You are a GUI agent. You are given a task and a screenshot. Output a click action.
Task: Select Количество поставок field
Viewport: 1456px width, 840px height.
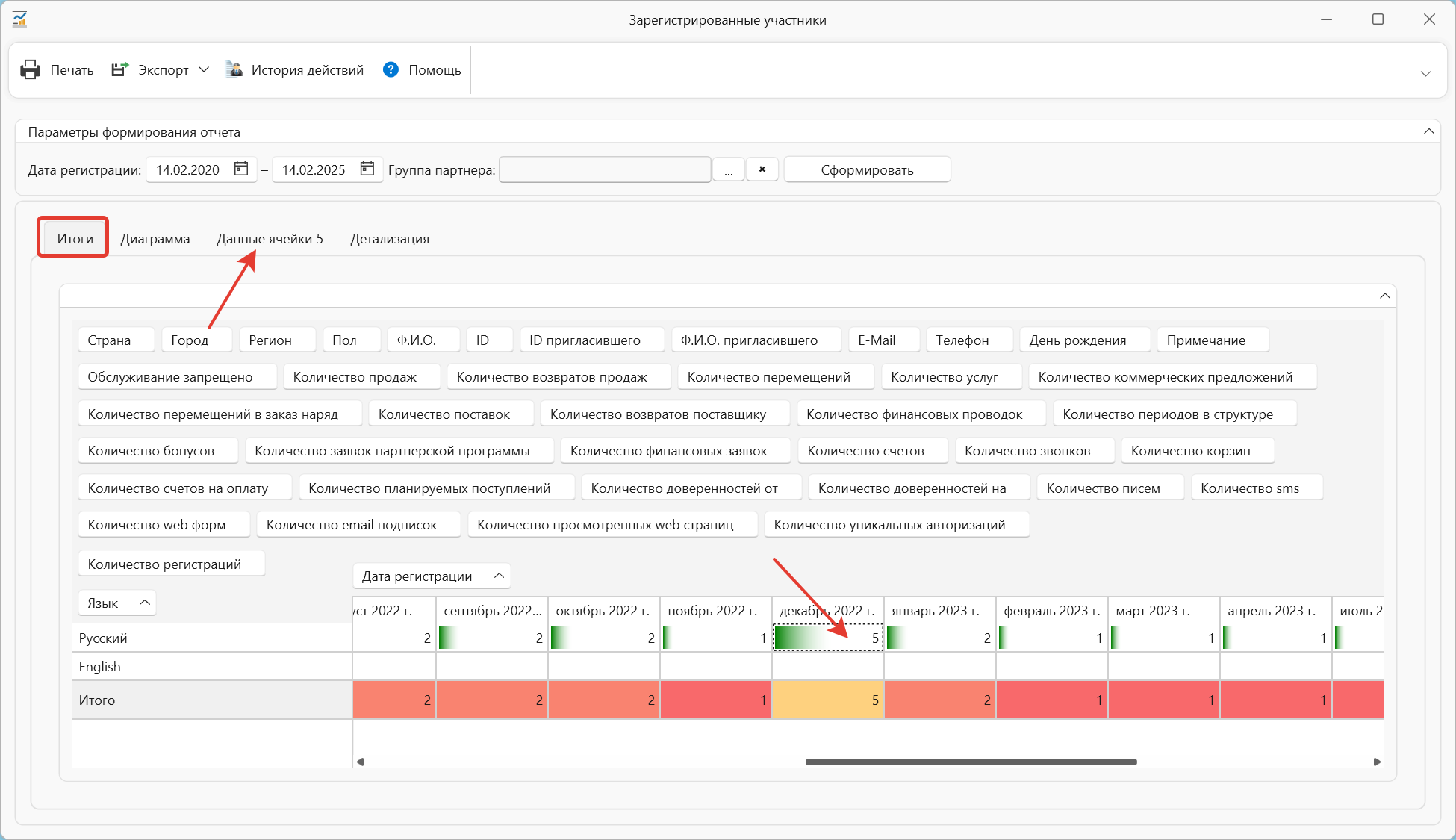click(451, 414)
